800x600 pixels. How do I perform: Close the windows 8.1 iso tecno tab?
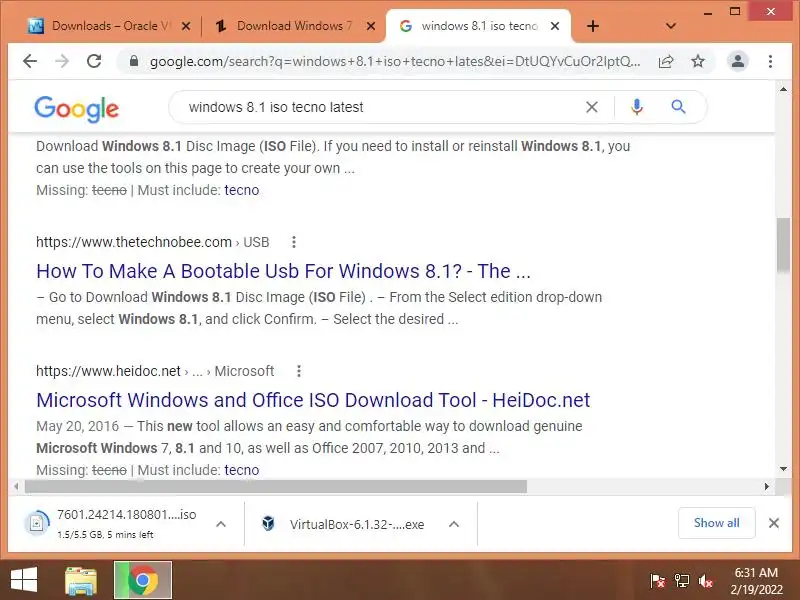click(555, 26)
